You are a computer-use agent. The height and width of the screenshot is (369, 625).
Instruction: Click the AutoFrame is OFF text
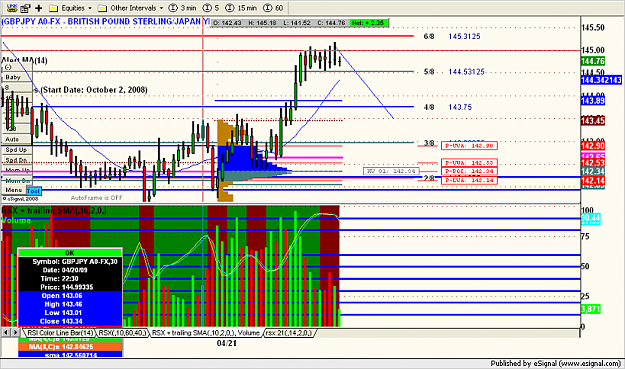(x=96, y=198)
